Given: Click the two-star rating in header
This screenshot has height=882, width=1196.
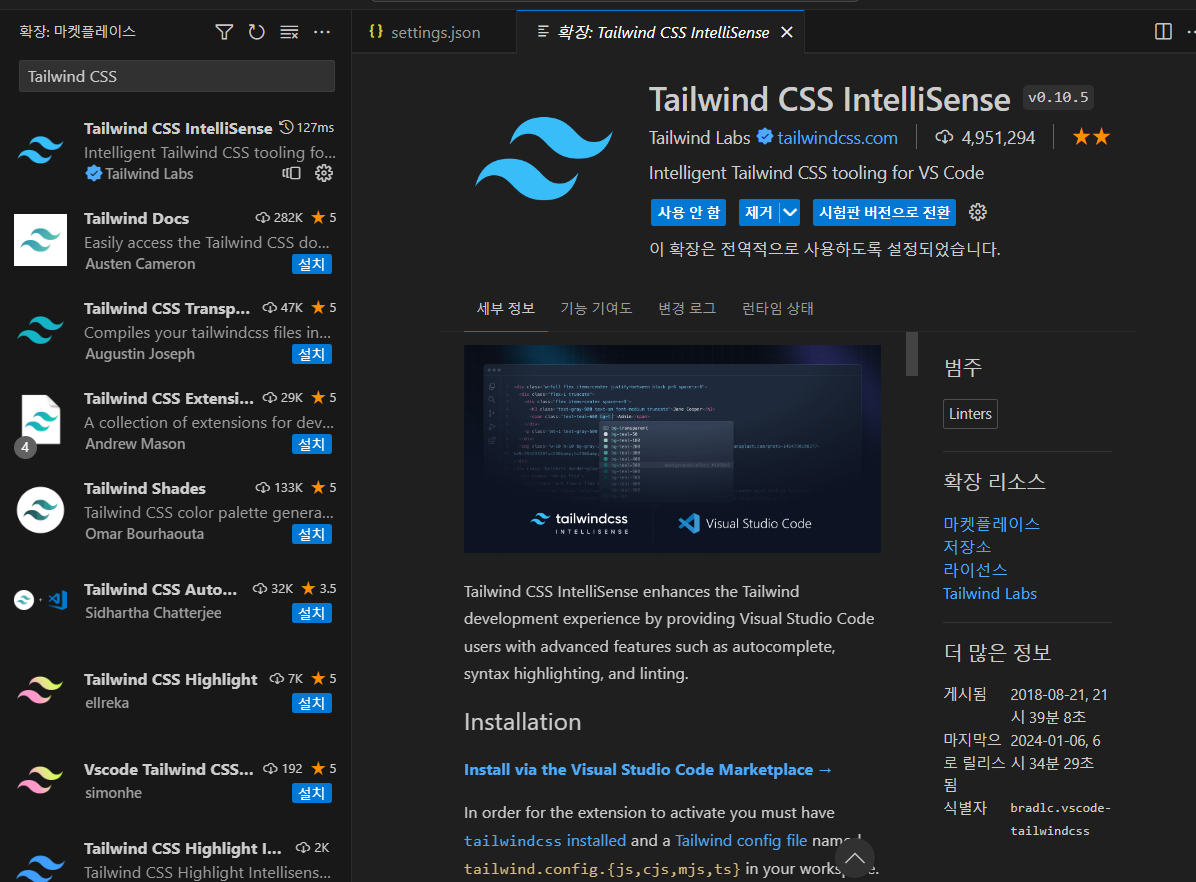Looking at the screenshot, I should coord(1092,137).
